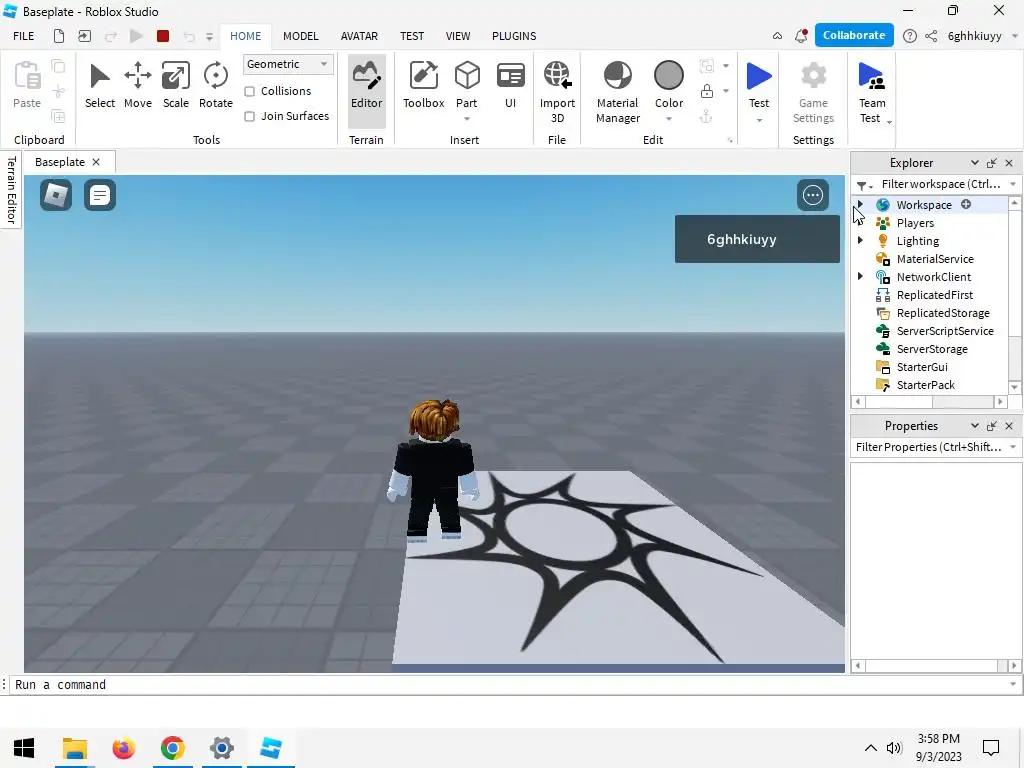Open the UI insert tool
This screenshot has height=768, width=1024.
[510, 85]
